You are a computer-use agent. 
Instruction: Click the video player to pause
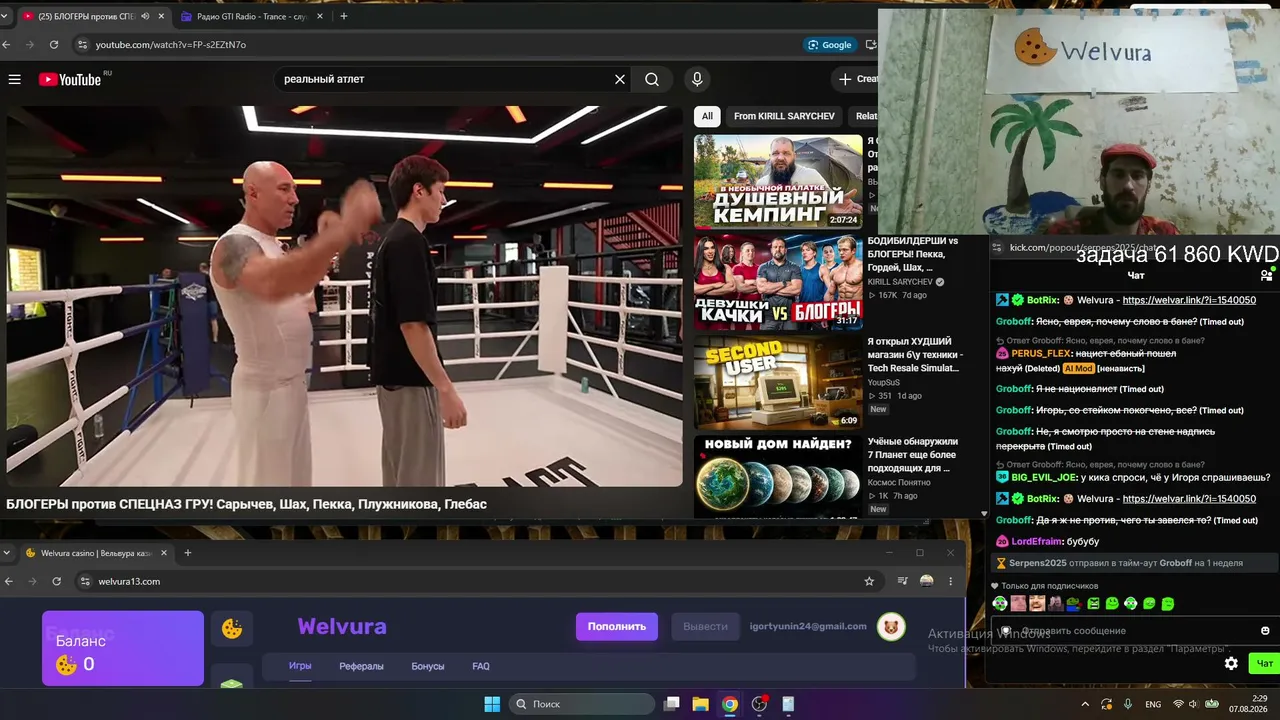(344, 296)
